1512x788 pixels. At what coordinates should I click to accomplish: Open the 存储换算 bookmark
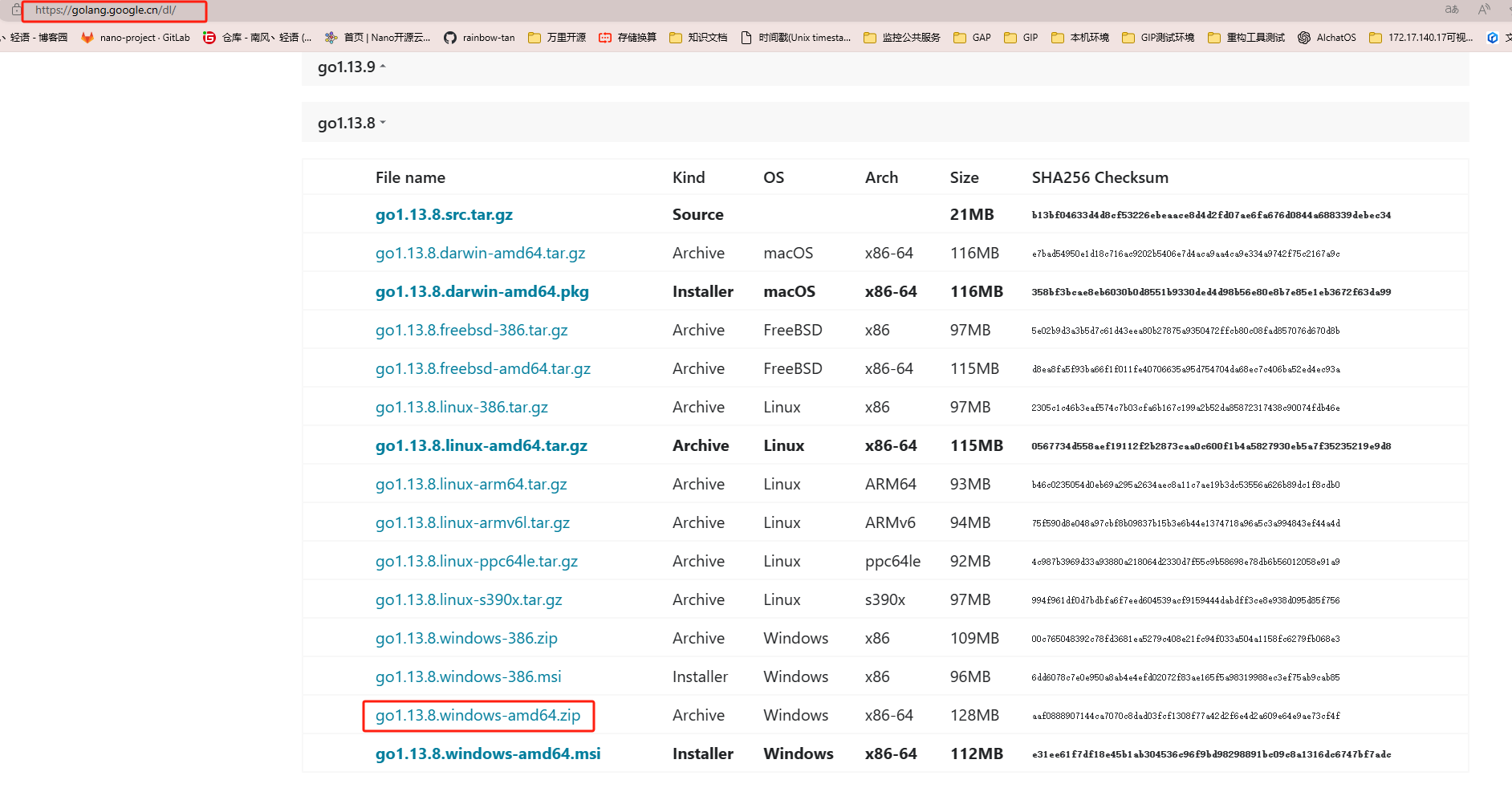pyautogui.click(x=628, y=38)
